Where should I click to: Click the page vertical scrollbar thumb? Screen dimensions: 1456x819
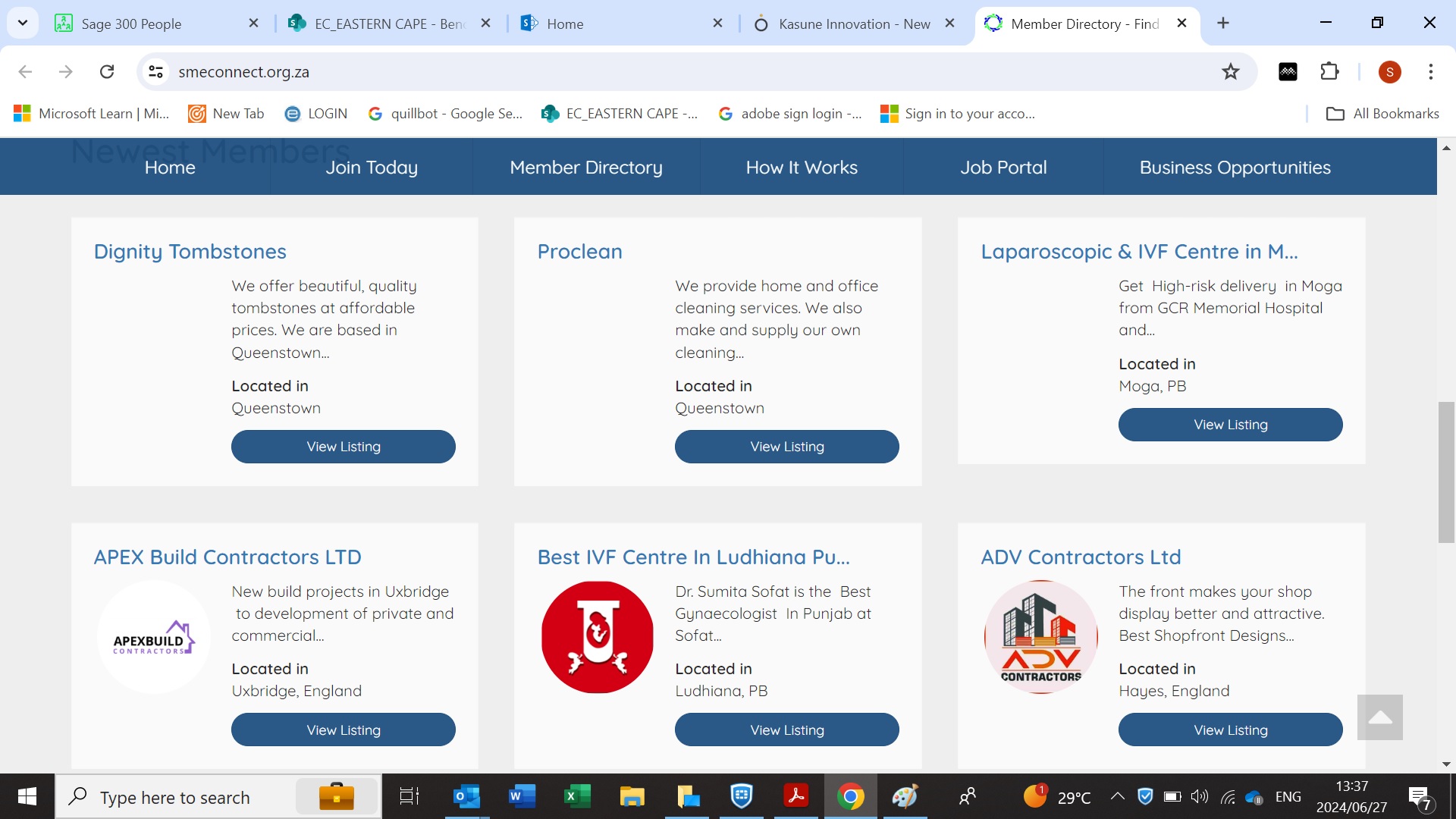click(x=1445, y=472)
